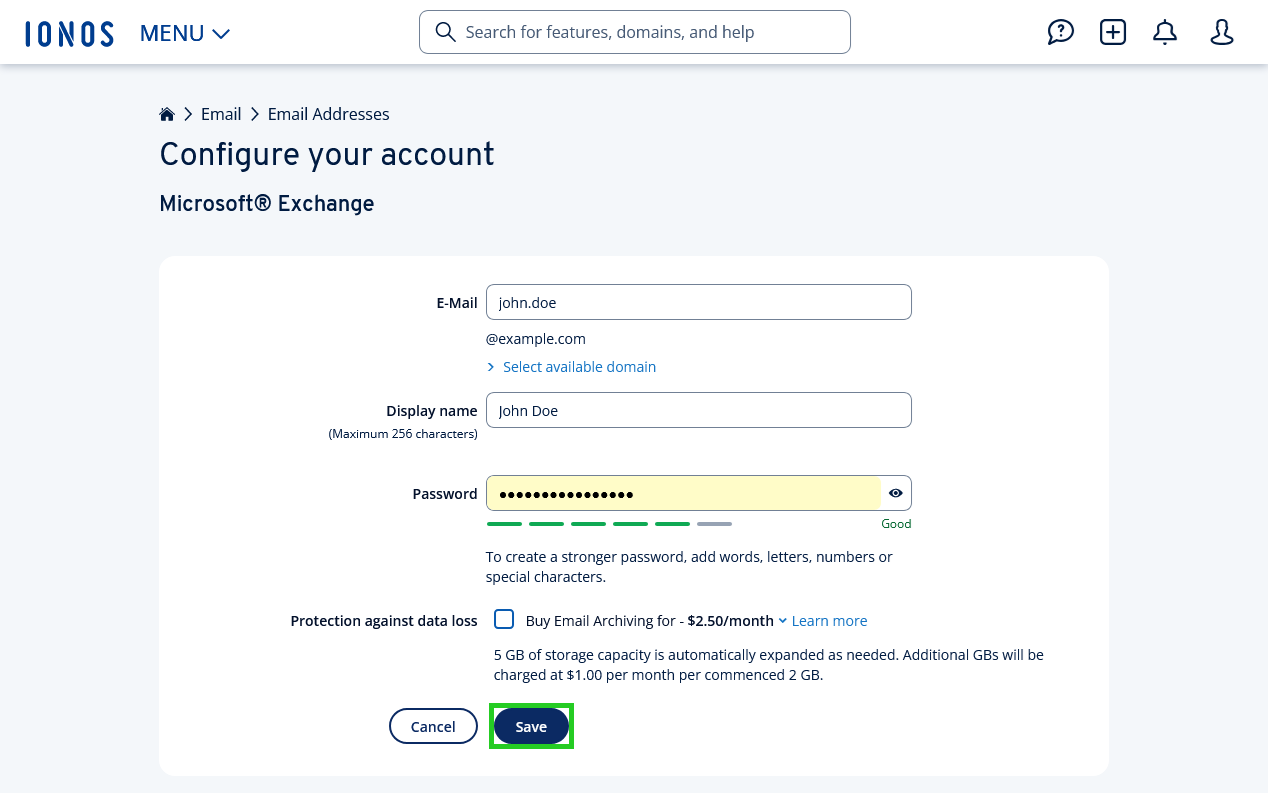The width and height of the screenshot is (1268, 793).
Task: Enable the Buy Email Archiving checkbox
Action: 504,619
